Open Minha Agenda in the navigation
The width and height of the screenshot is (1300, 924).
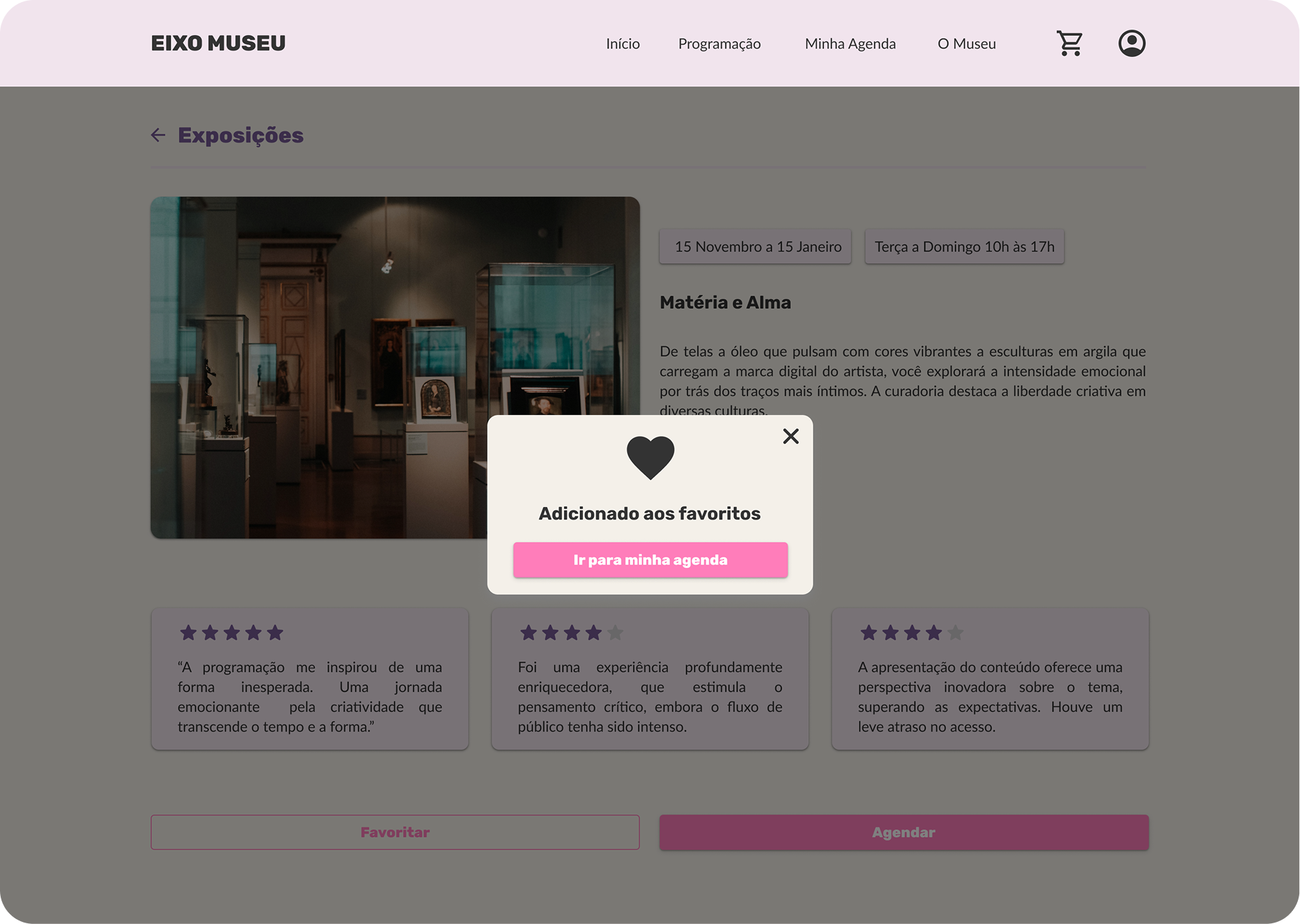point(850,44)
